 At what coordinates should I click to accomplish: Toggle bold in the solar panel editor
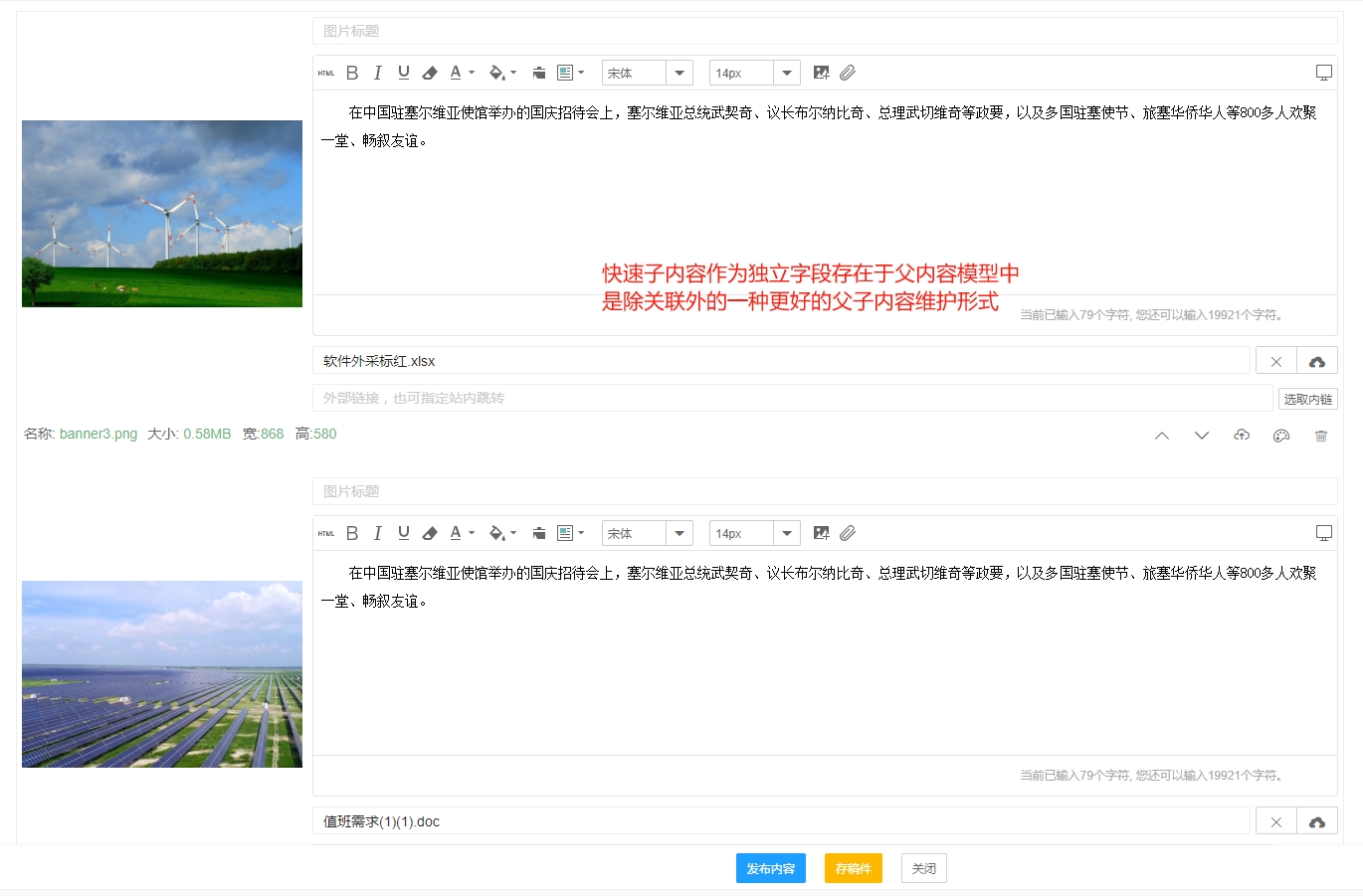[352, 533]
